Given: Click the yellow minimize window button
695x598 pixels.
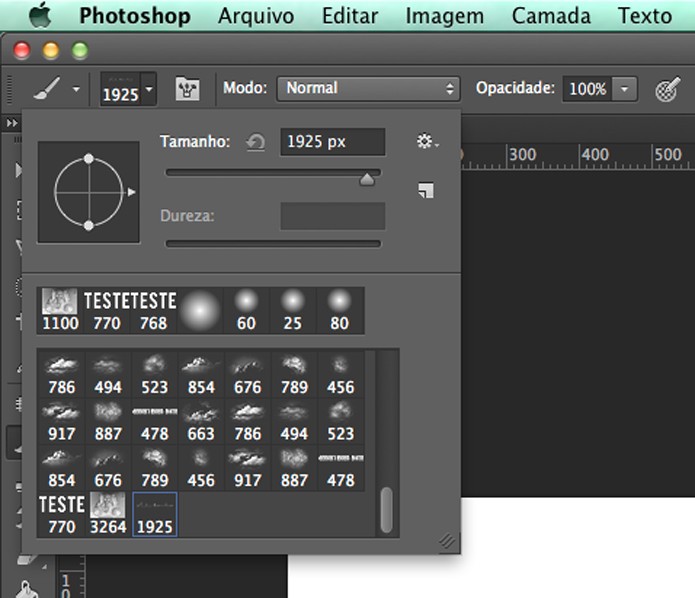Looking at the screenshot, I should (51, 50).
